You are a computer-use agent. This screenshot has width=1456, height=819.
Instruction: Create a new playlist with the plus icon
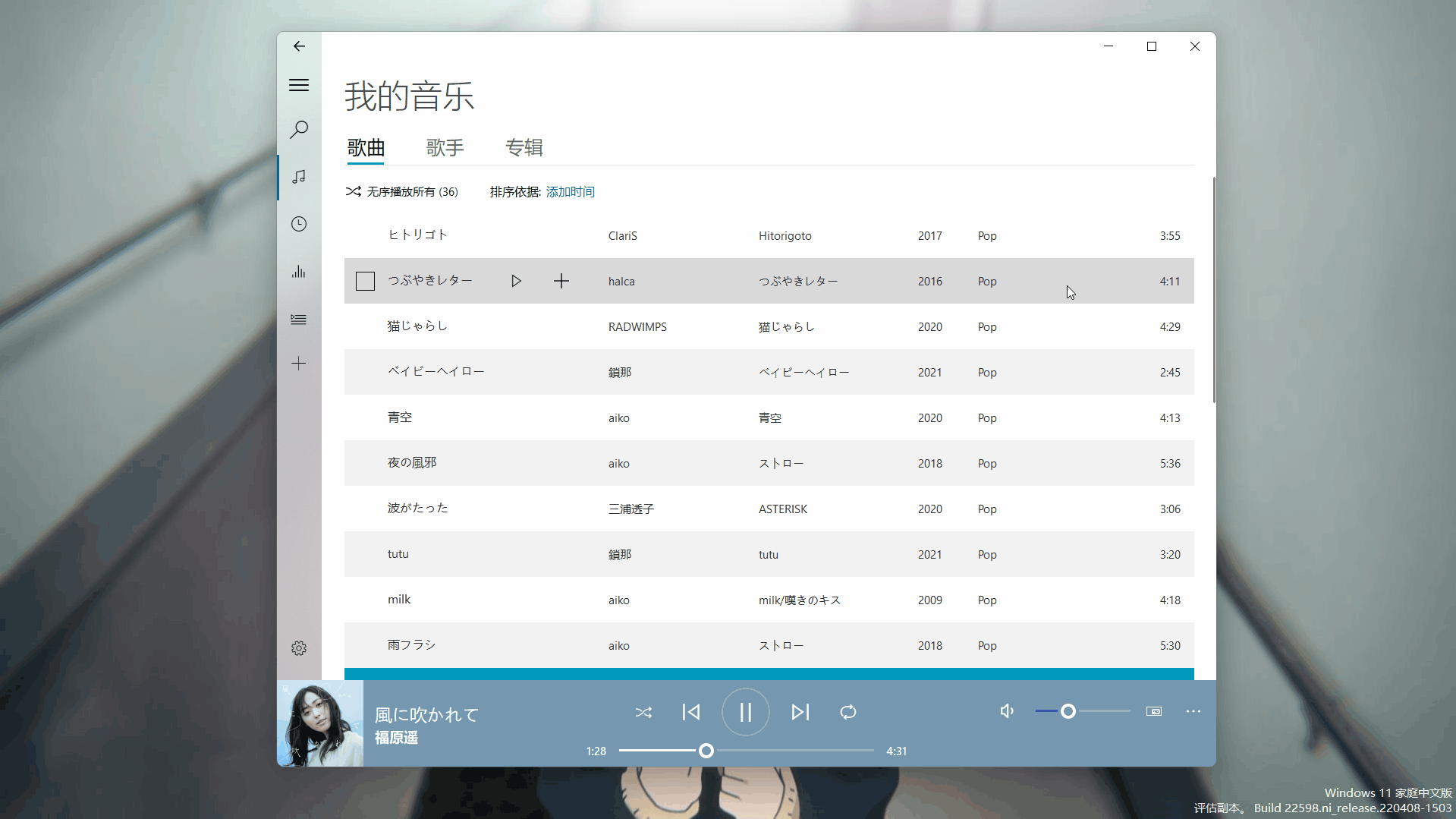pyautogui.click(x=298, y=363)
